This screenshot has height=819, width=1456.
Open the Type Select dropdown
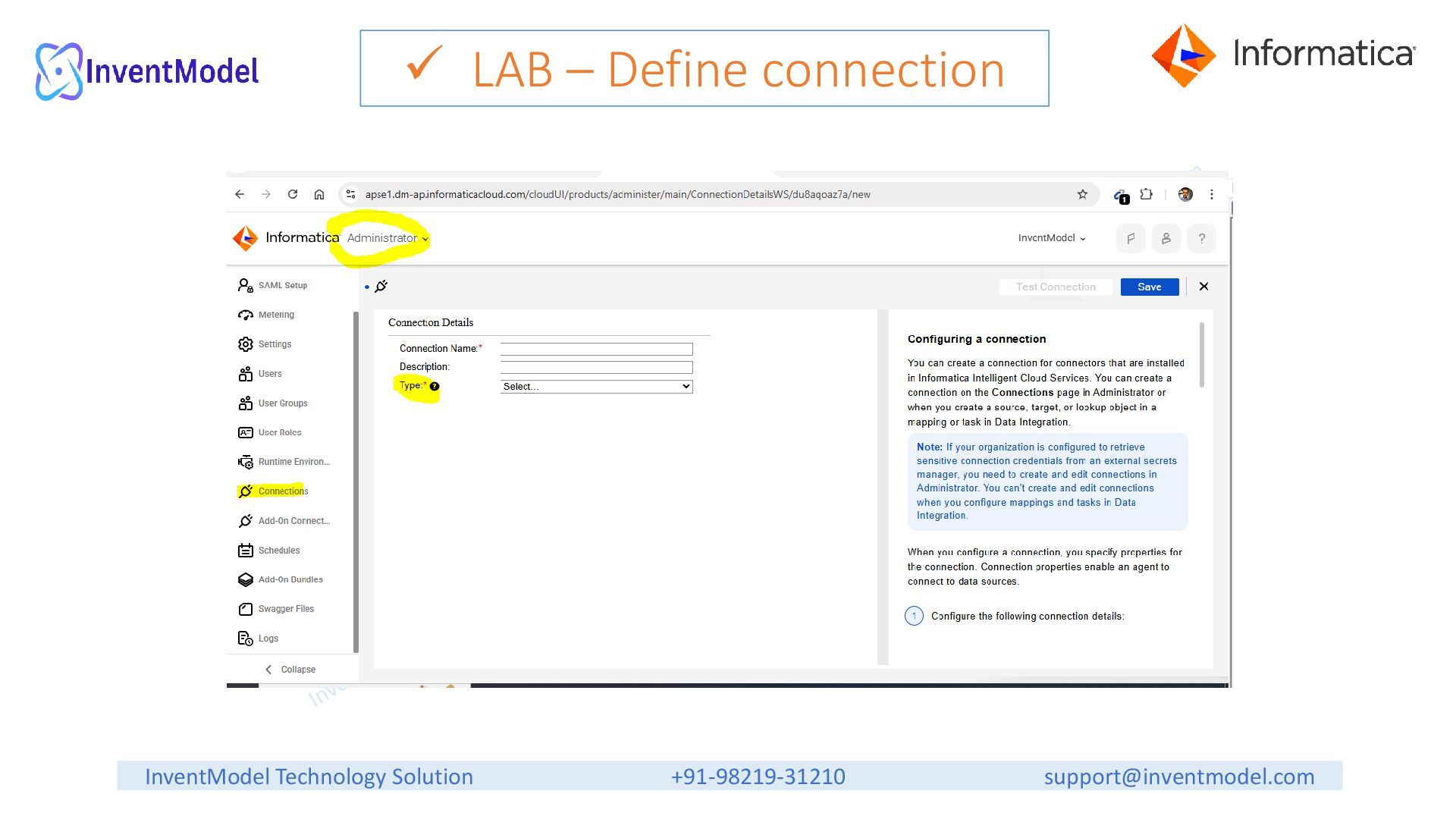click(596, 387)
